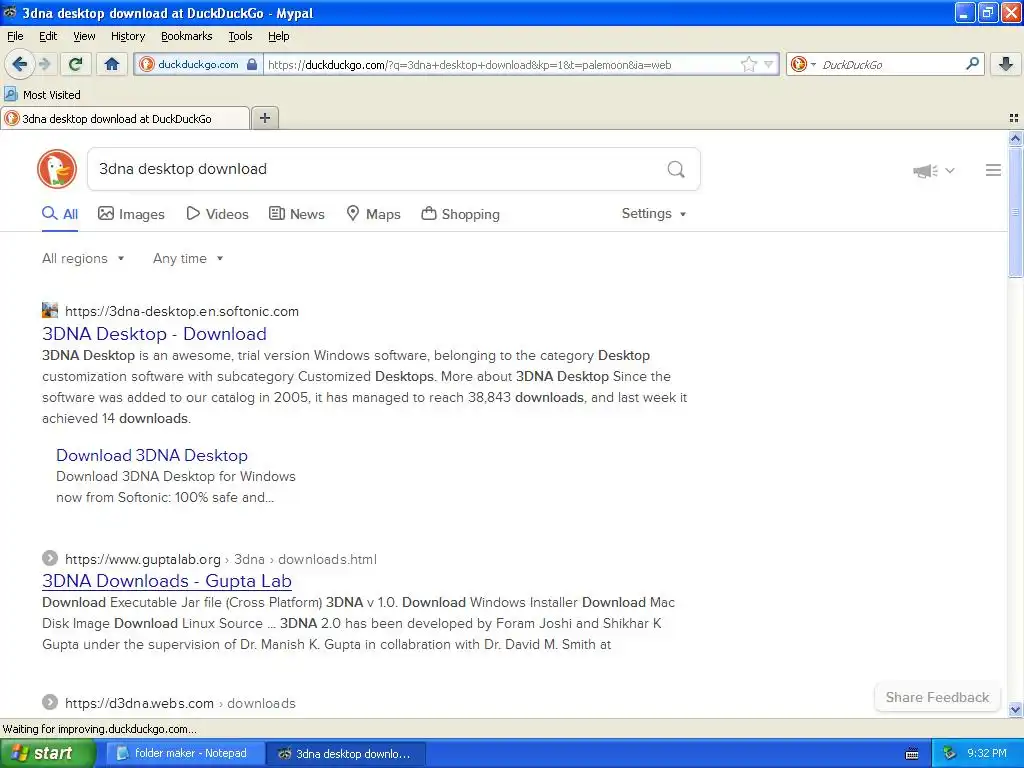1024x768 pixels.
Task: Open the Home page button
Action: 112,64
